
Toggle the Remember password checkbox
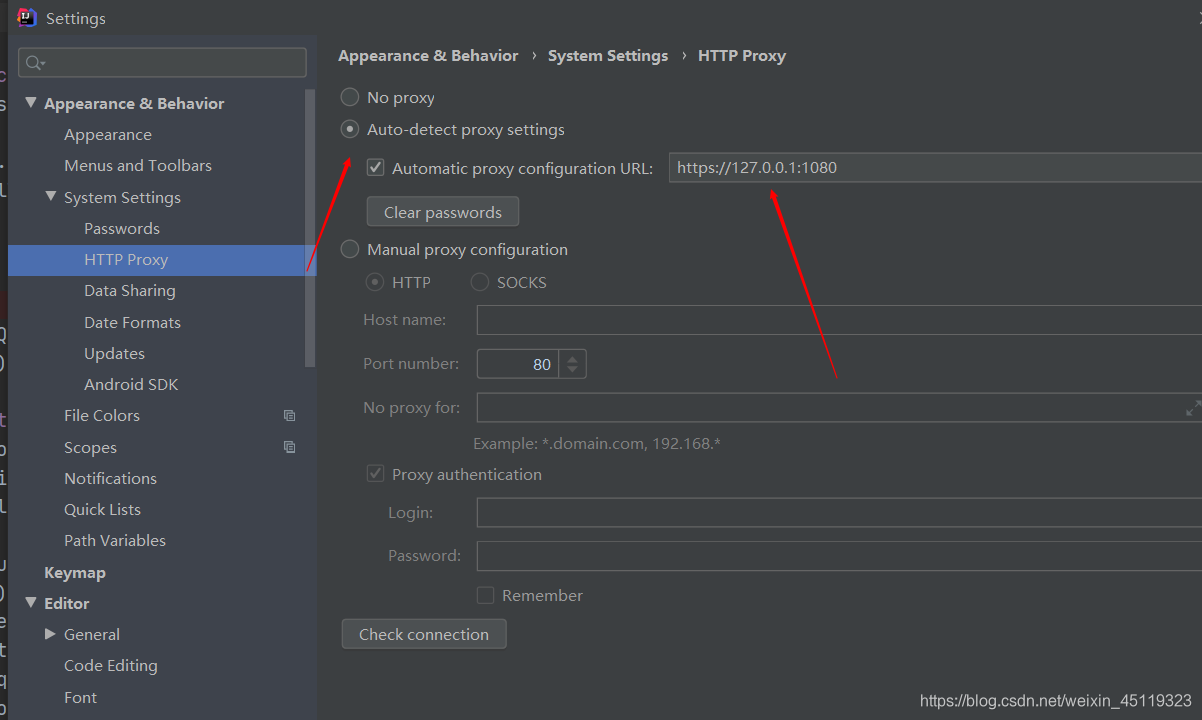(x=485, y=595)
